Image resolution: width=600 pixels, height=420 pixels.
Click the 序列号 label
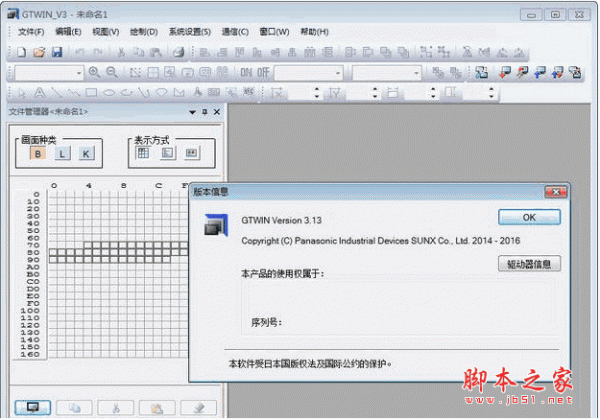point(266,322)
